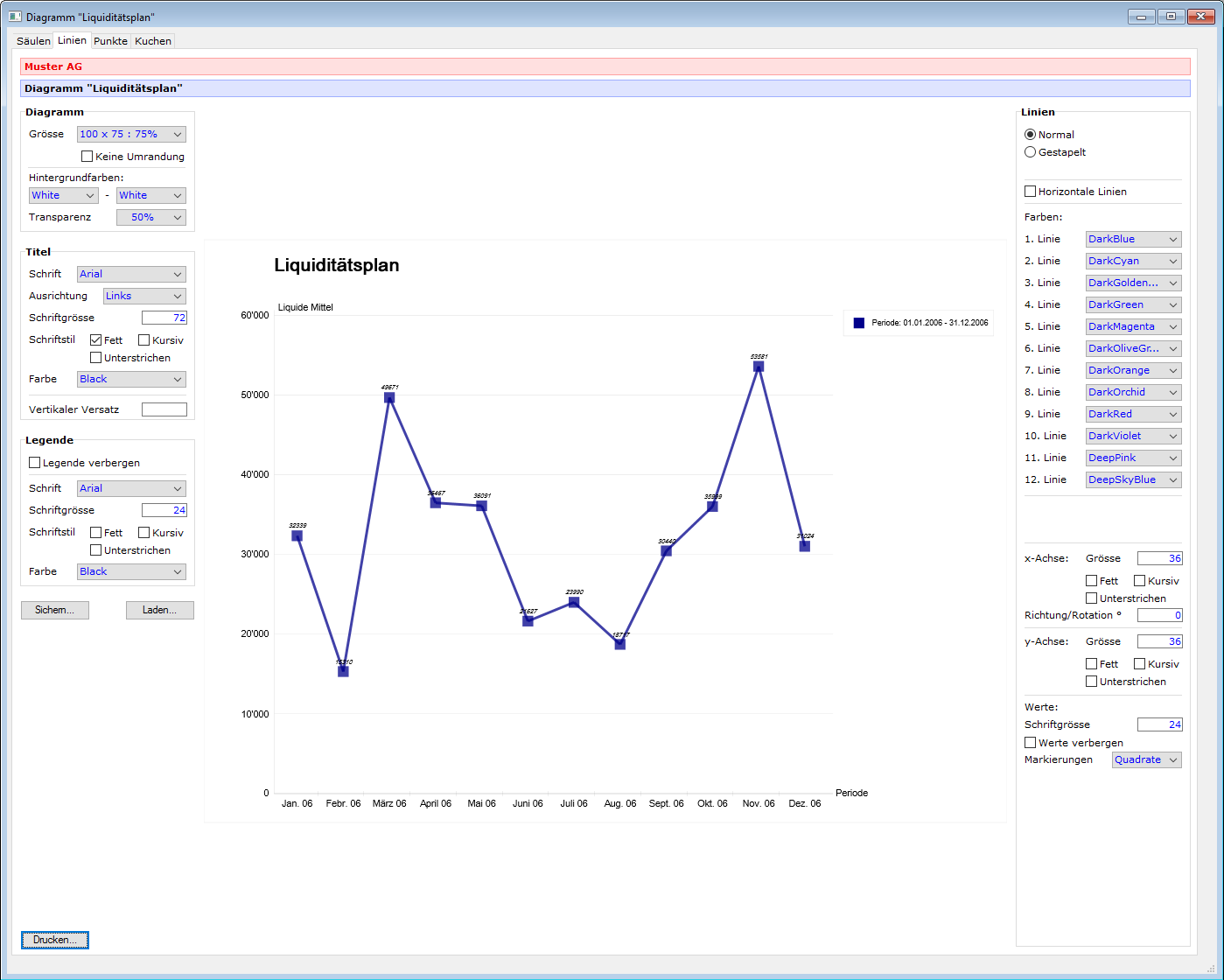Click the diagram window icon in title bar

pyautogui.click(x=15, y=17)
